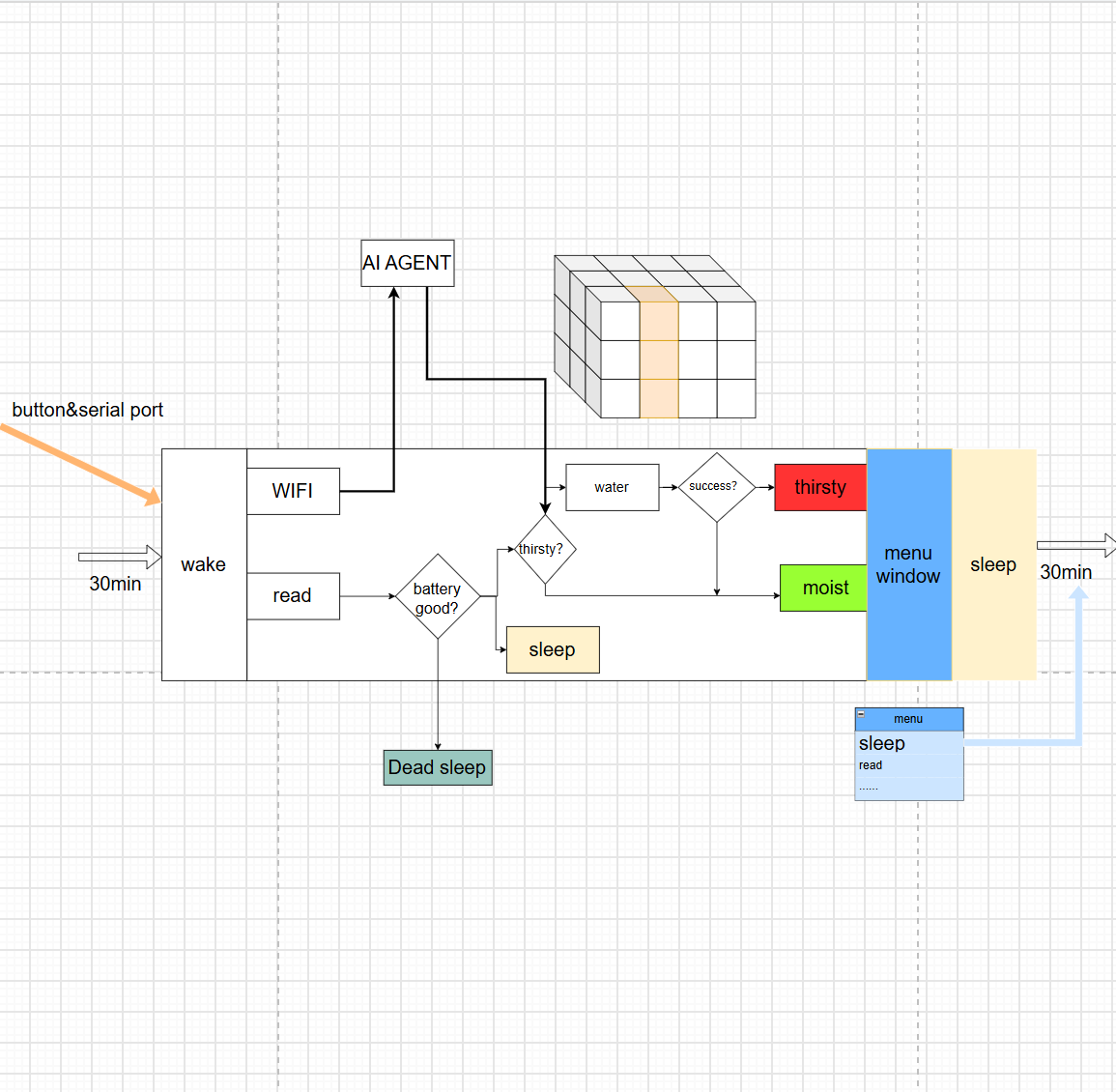Select the green moist box
Image resolution: width=1116 pixels, height=1092 pixels.
click(x=823, y=588)
